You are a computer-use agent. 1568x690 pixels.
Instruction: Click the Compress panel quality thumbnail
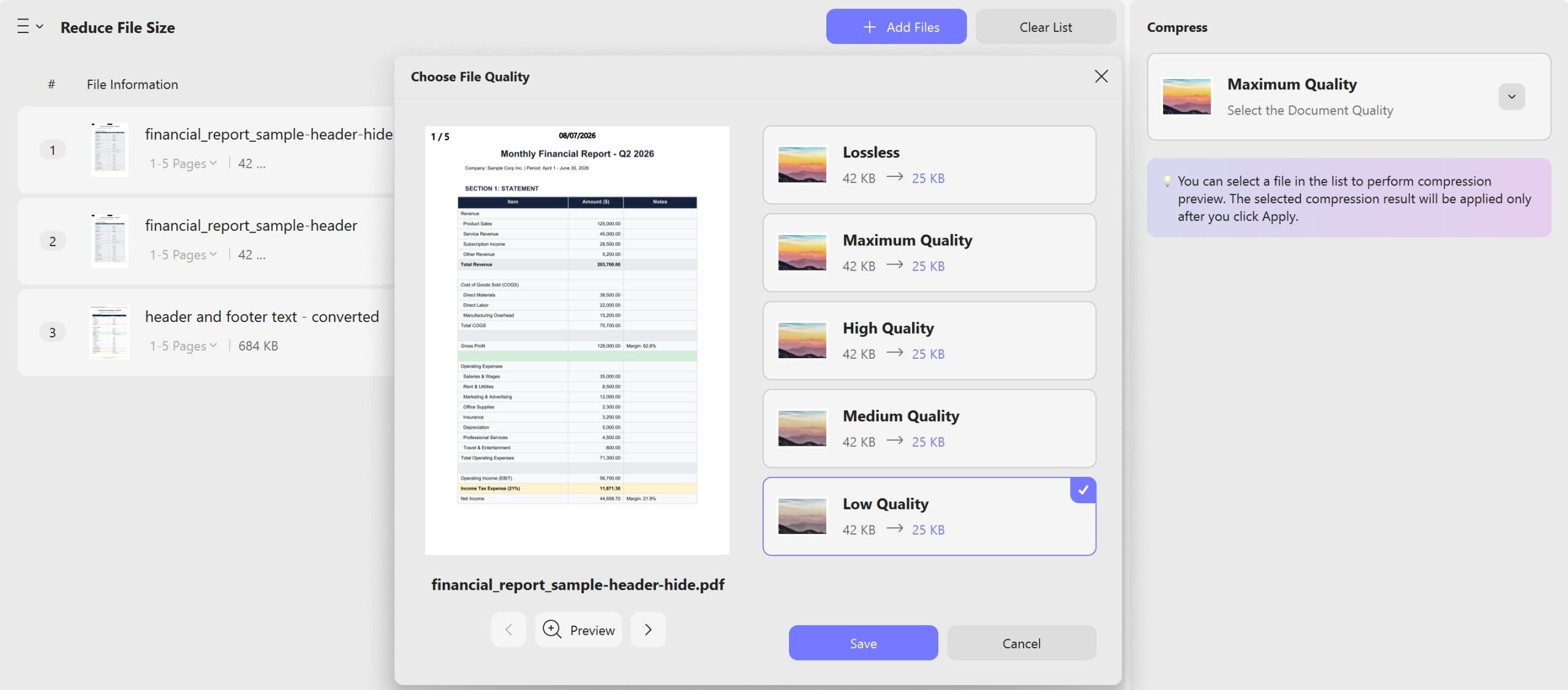[1186, 96]
